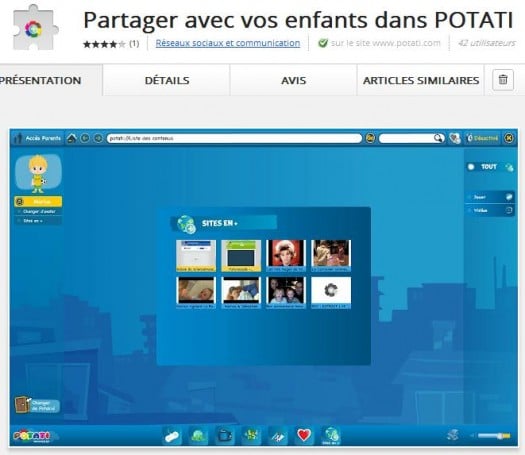
Task: Click the home icon in Potati toolbar
Action: coord(71,138)
